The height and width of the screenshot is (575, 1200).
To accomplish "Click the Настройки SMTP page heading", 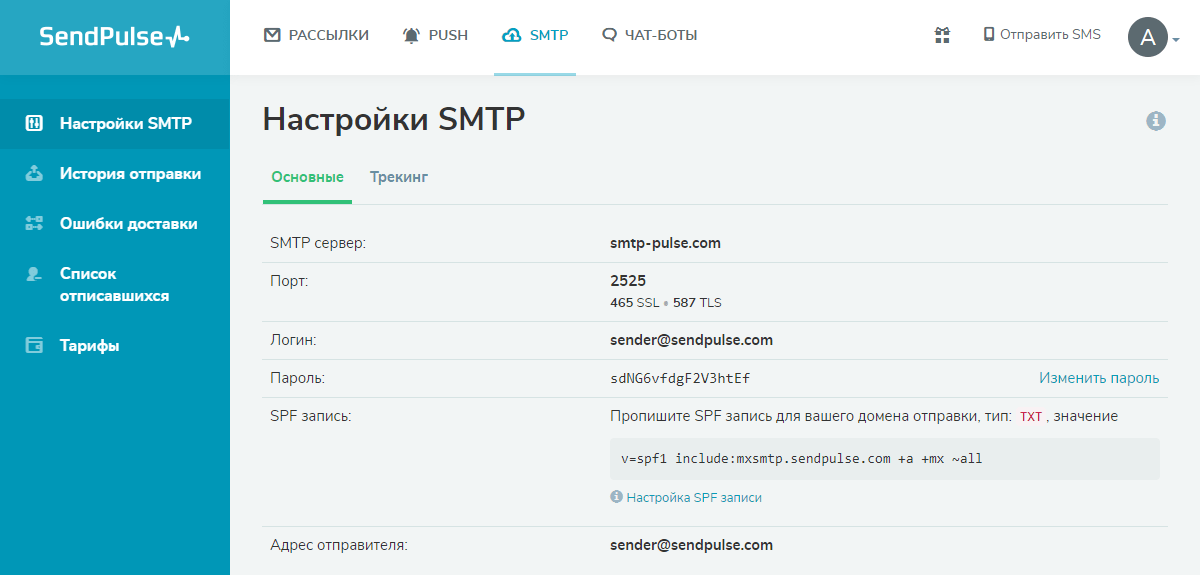I will pyautogui.click(x=394, y=120).
